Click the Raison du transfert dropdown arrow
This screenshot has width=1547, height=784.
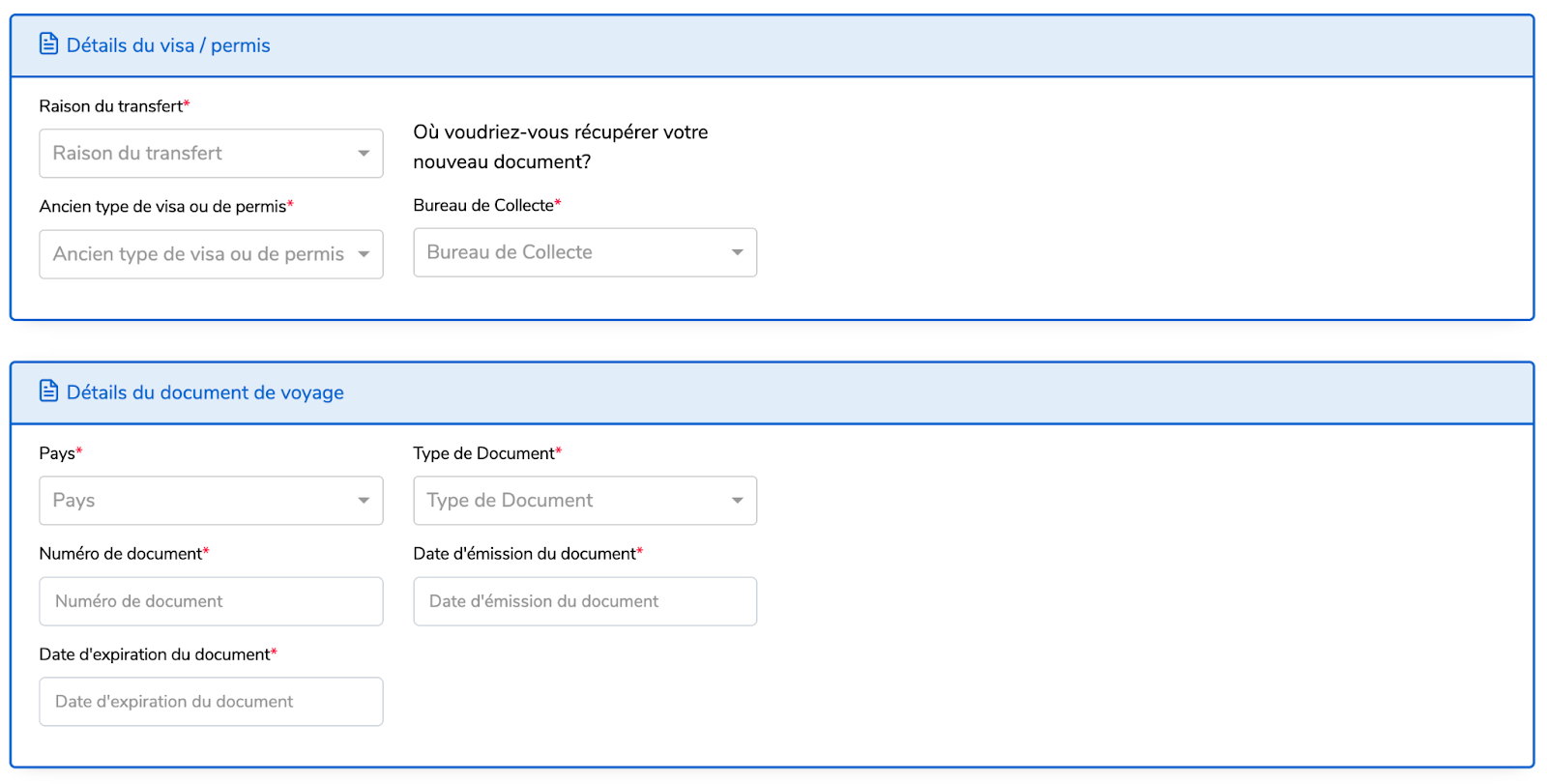364,154
